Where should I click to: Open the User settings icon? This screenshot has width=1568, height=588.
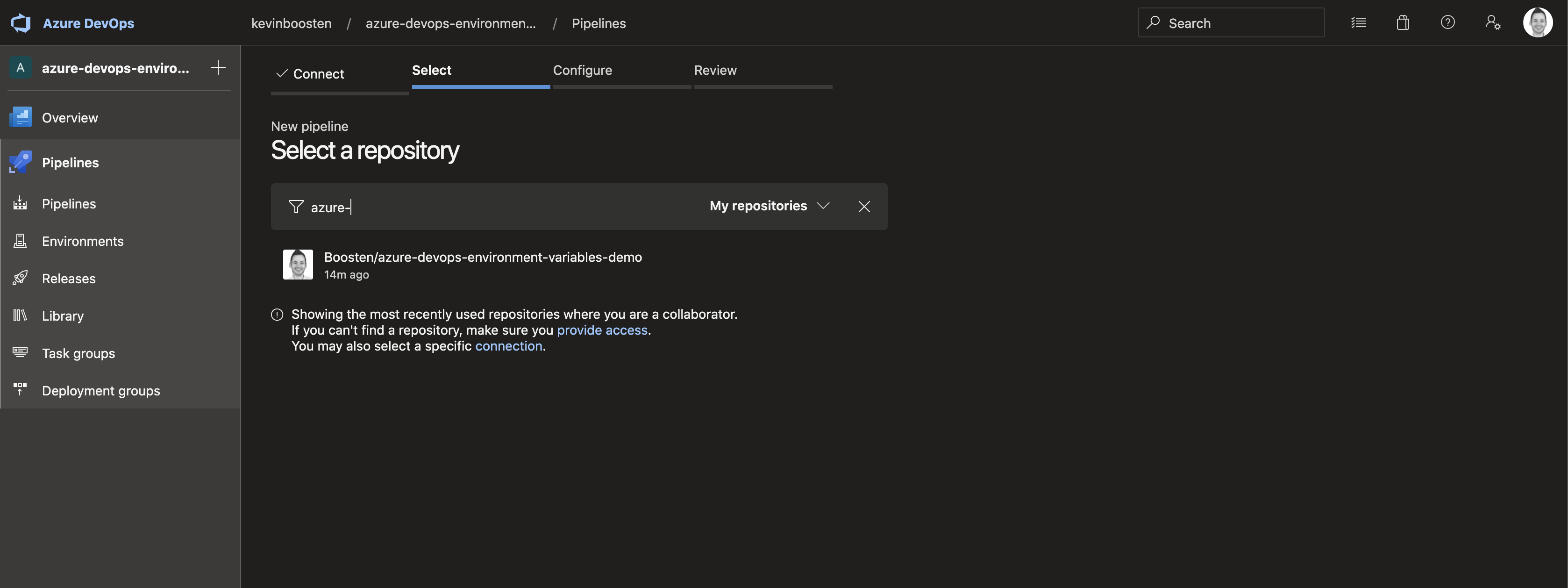pos(1492,22)
